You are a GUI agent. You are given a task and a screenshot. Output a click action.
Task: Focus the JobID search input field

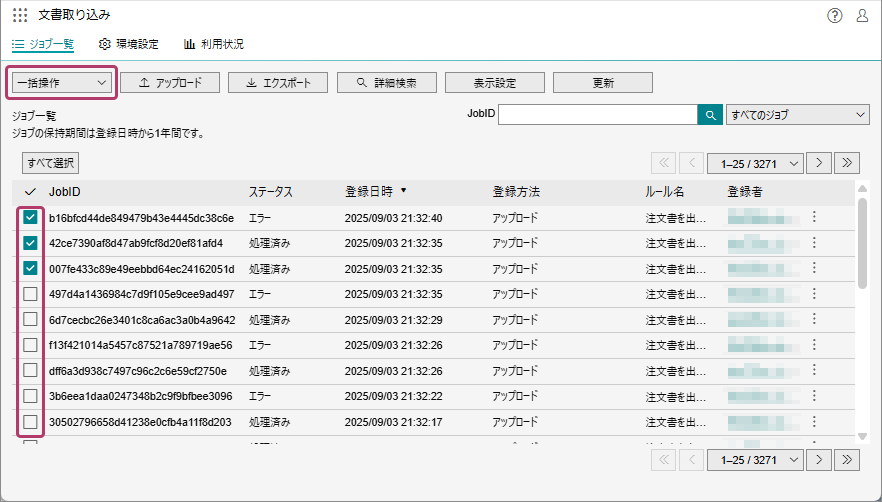597,115
